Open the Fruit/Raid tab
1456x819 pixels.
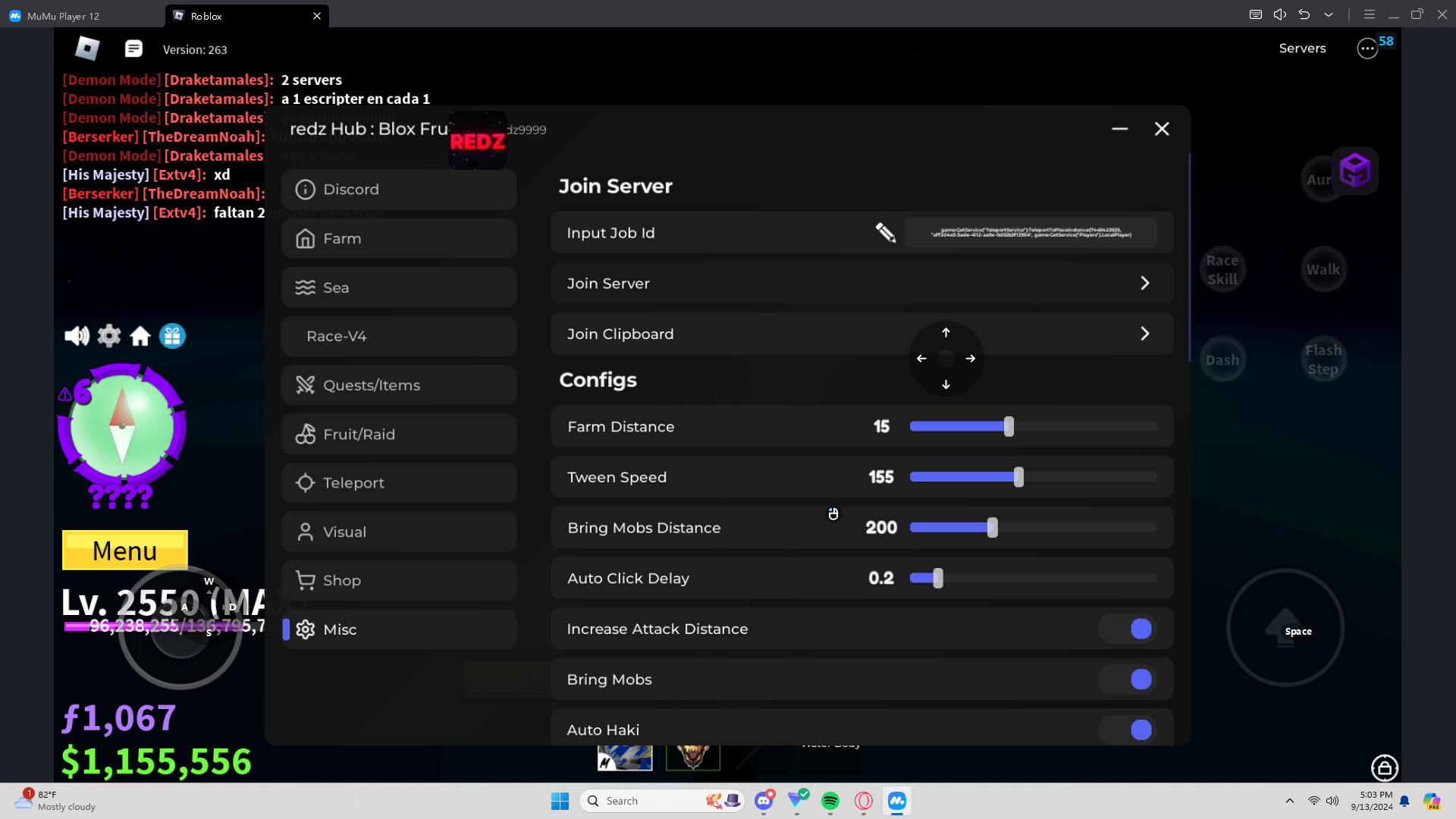(x=399, y=434)
